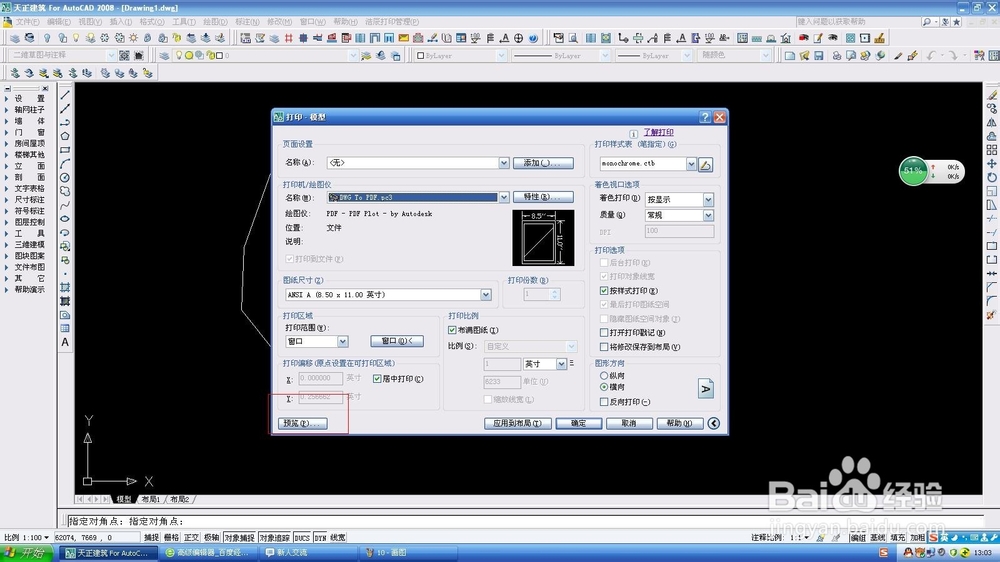Toggle the 布满图纸 fit to paper checkbox
Image resolution: width=1000 pixels, height=562 pixels.
452,330
